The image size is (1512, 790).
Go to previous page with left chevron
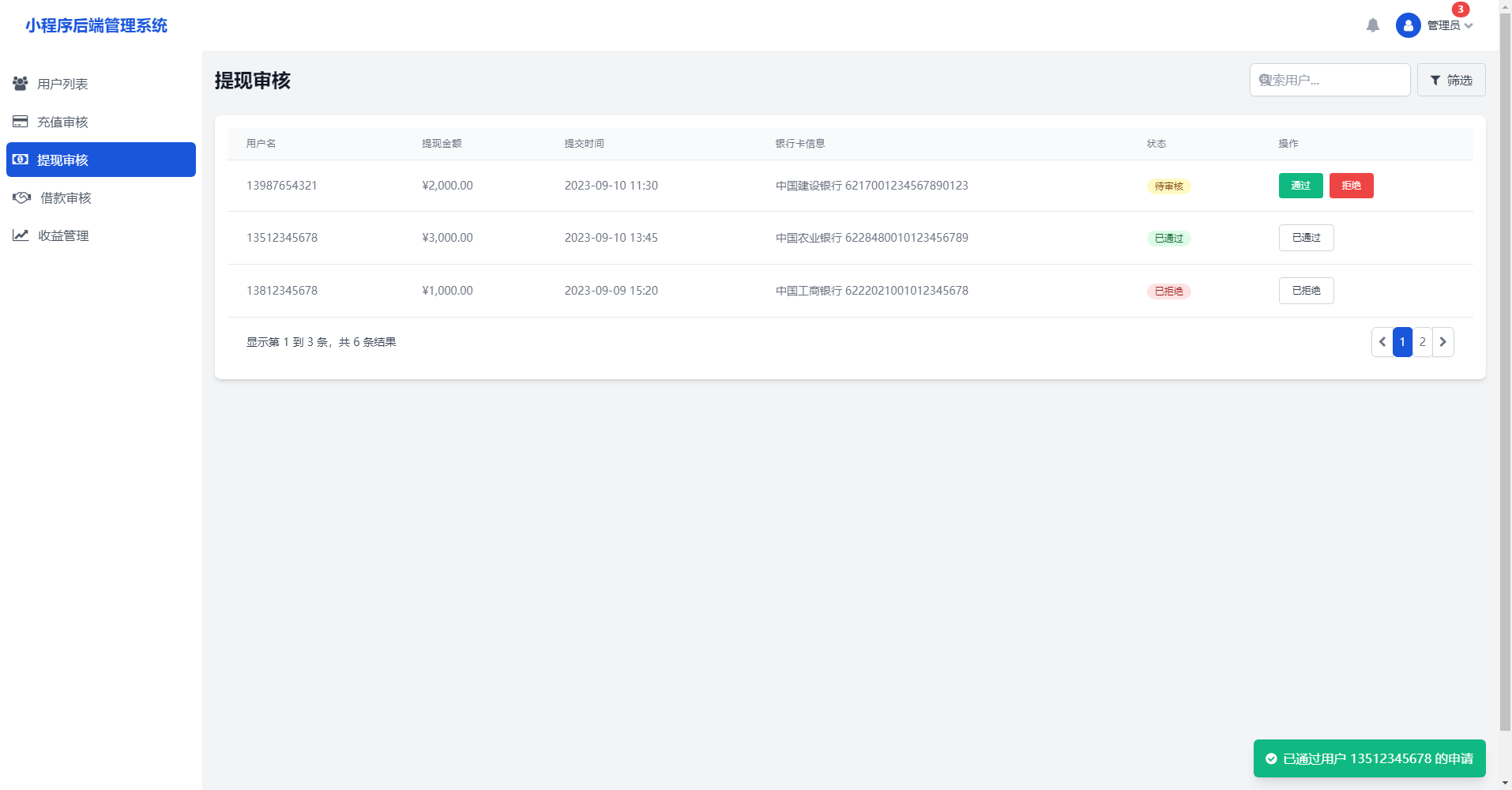1382,342
